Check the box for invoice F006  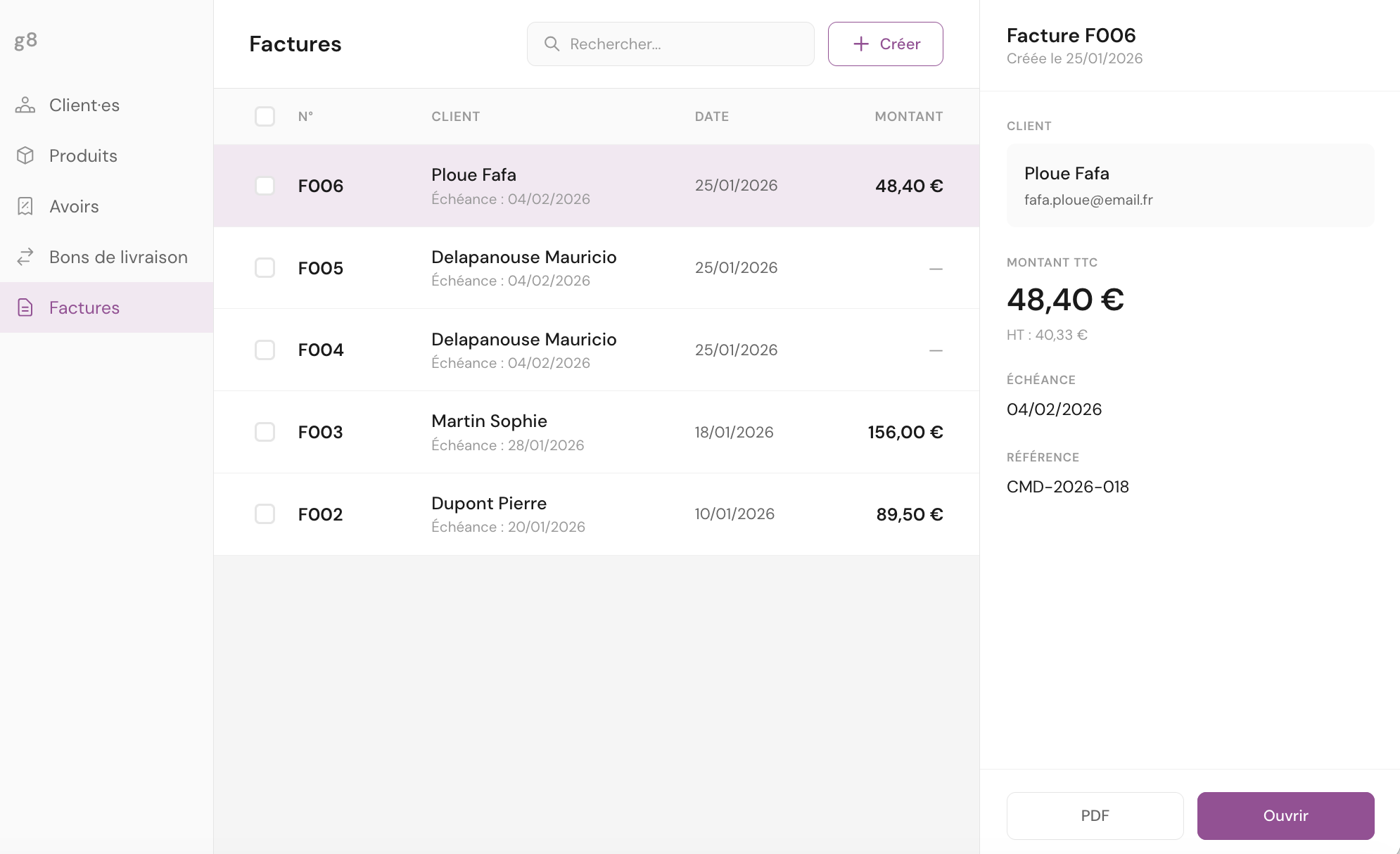click(265, 186)
